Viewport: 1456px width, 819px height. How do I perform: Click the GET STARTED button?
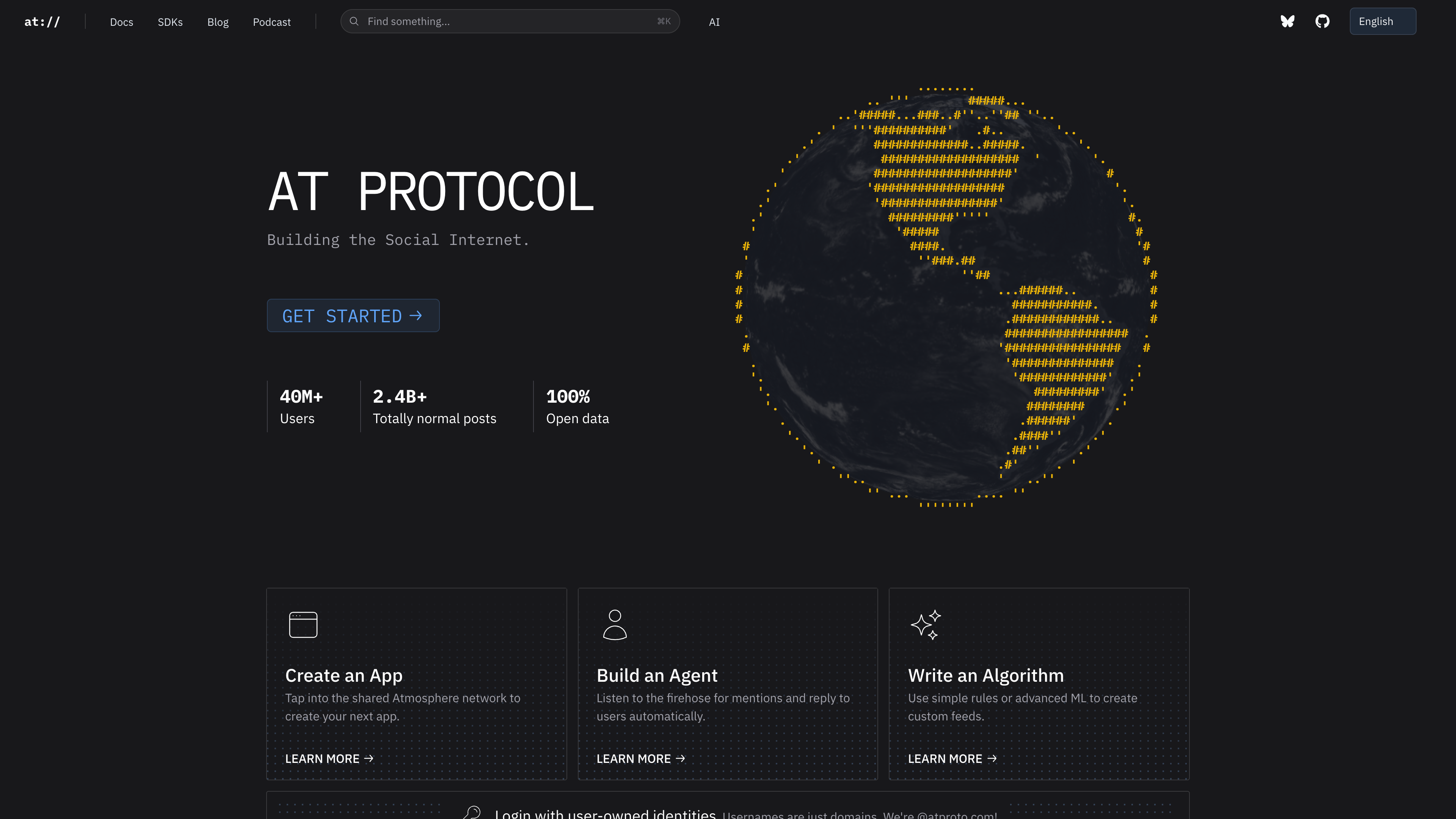(x=353, y=315)
